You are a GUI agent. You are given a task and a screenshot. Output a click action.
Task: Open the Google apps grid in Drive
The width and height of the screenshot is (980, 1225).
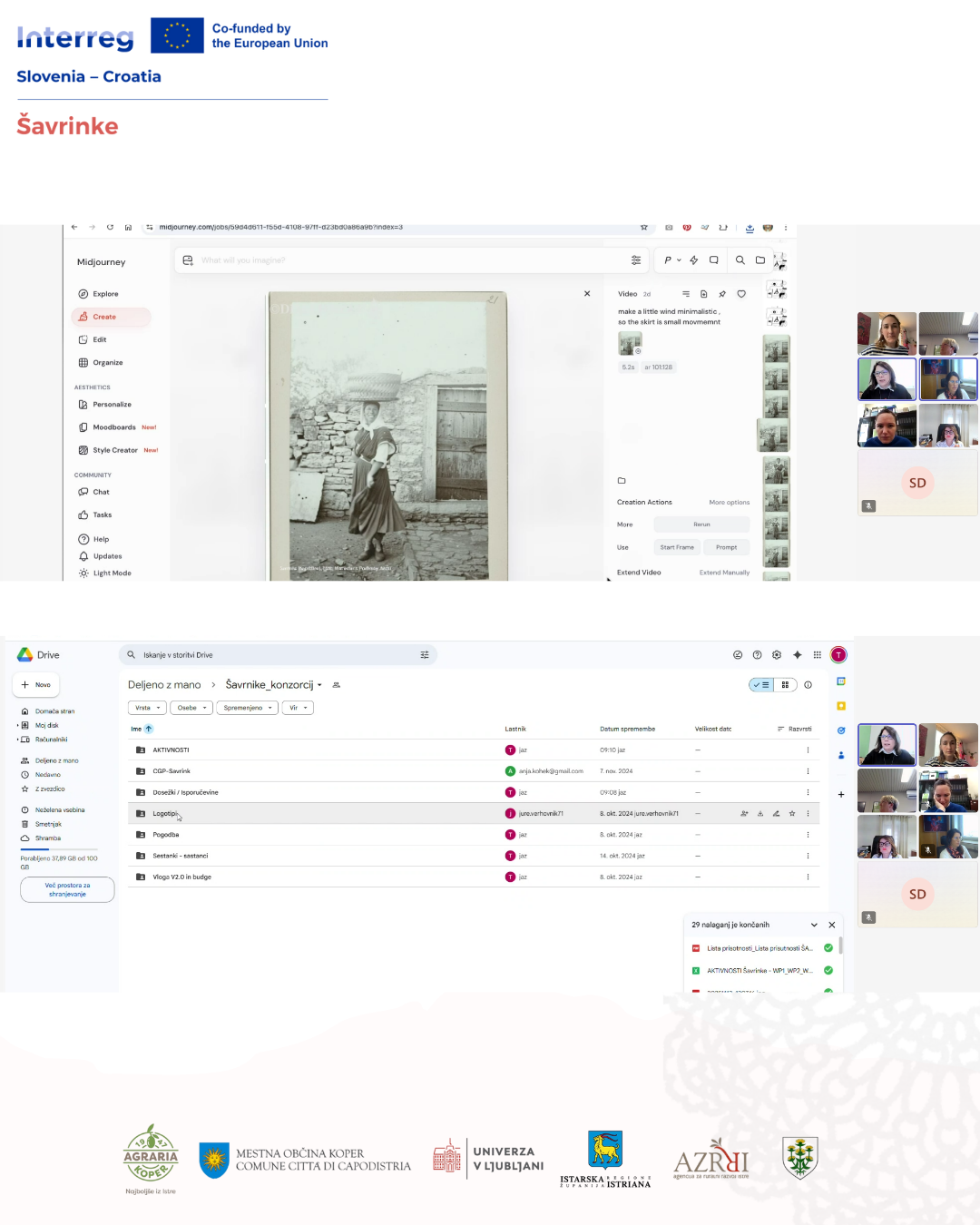click(x=818, y=655)
